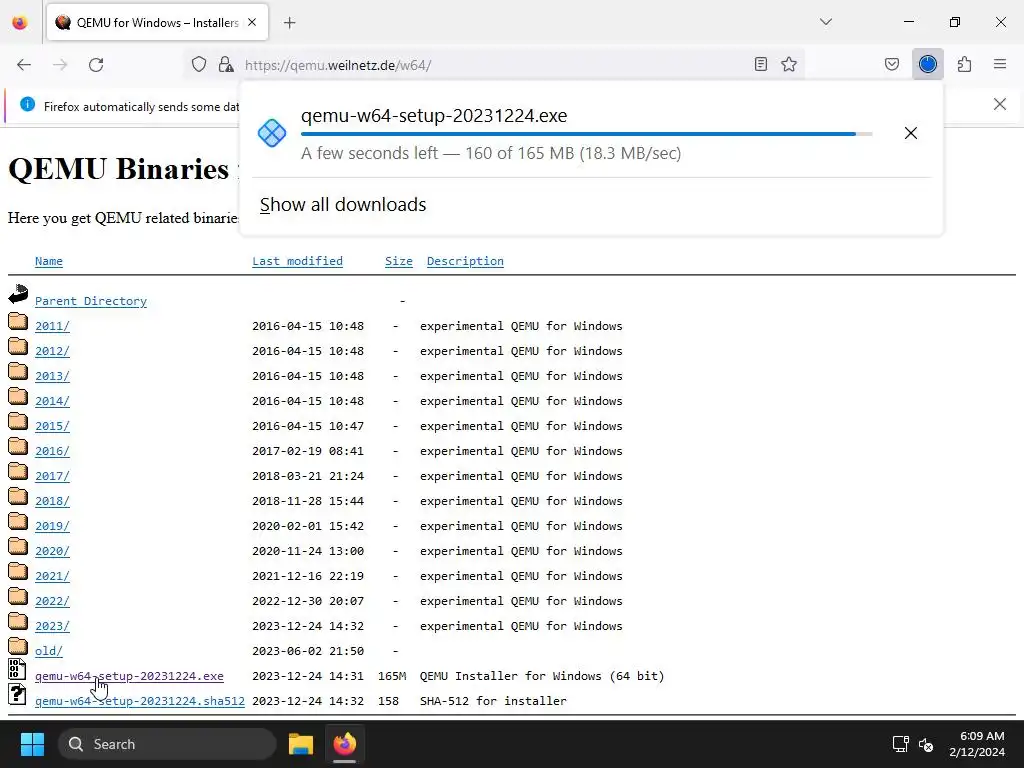Sort listing by Last modified

[297, 261]
